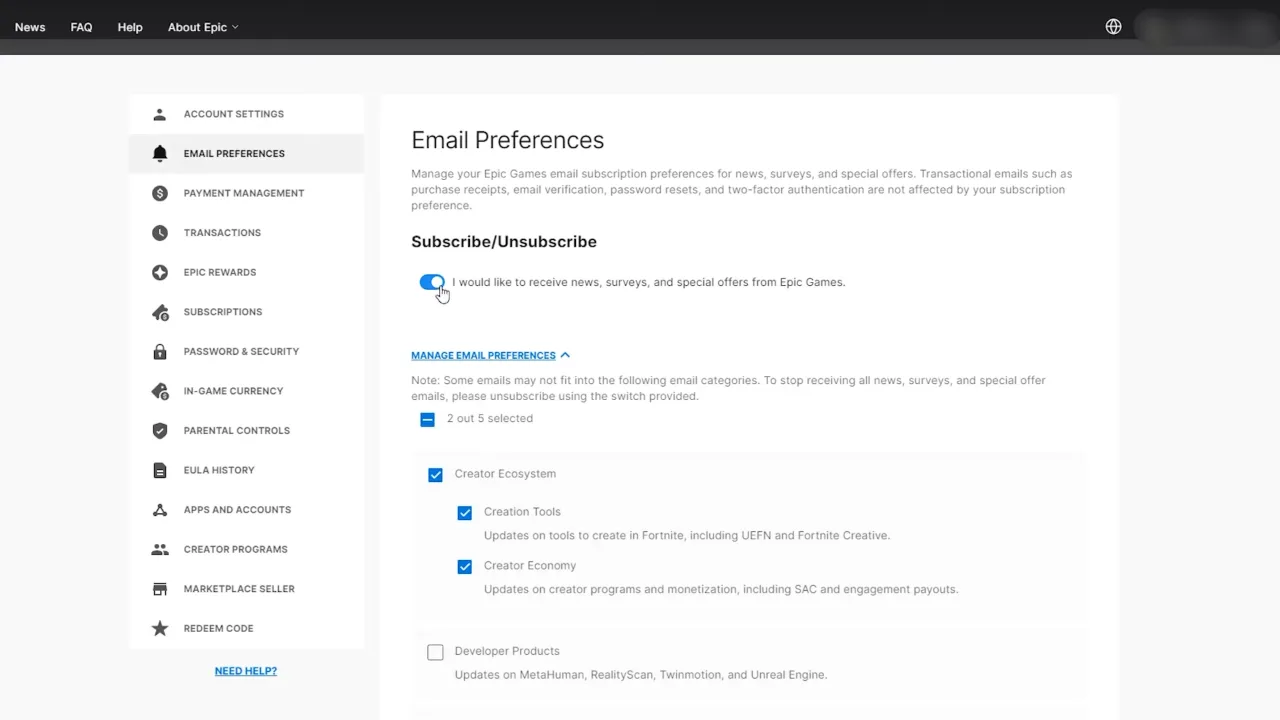The image size is (1280, 720).
Task: Uncheck the Creator Ecosystem checkbox
Action: [435, 475]
